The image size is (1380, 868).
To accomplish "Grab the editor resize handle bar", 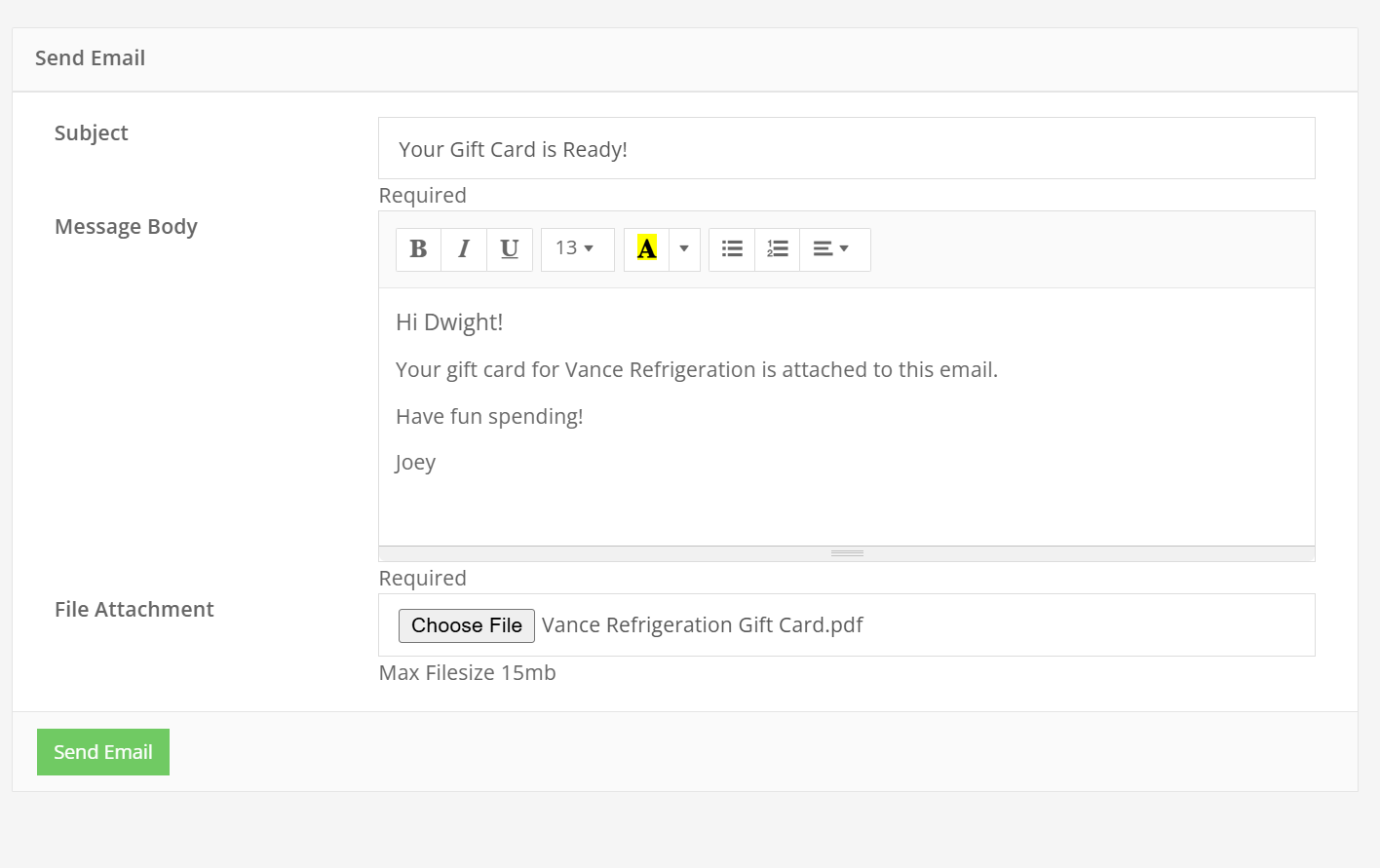I will 847,553.
